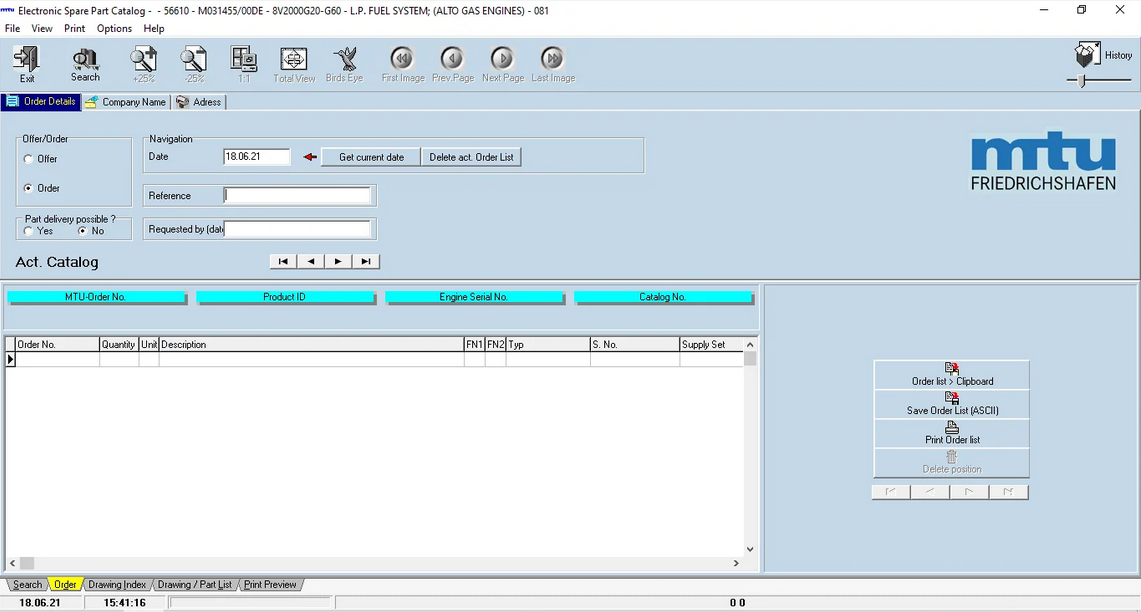Open the Options menu
1141x612 pixels.
click(114, 28)
